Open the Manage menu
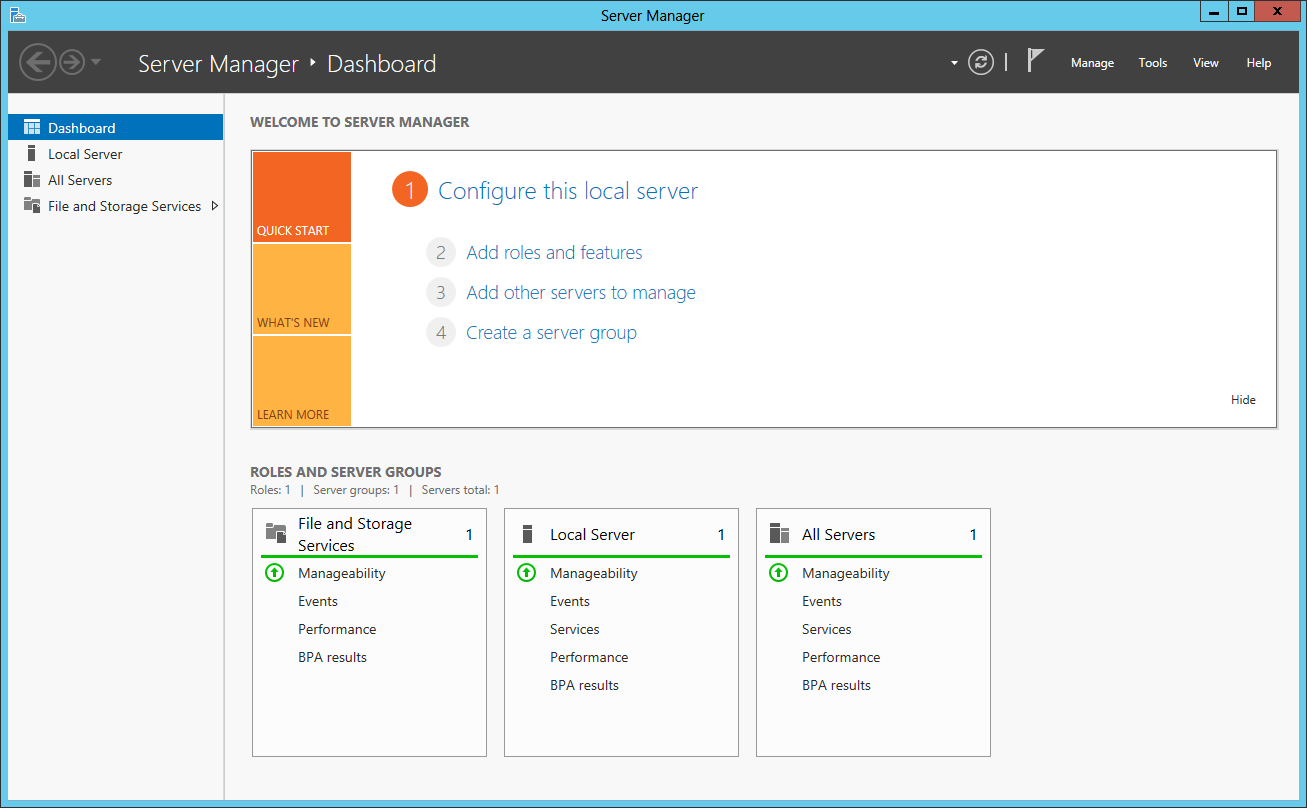 pos(1092,62)
